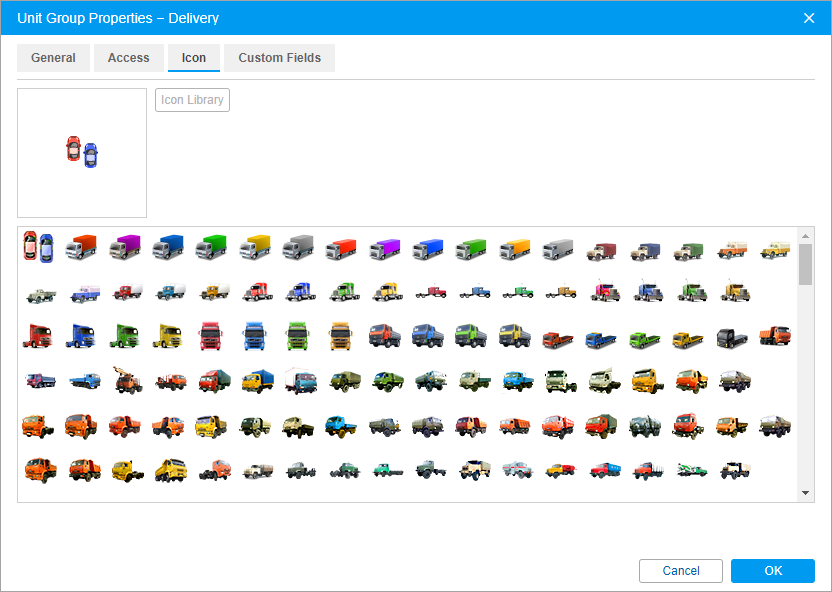Viewport: 832px width, 592px height.
Task: Cancel the unit group properties dialog
Action: (681, 571)
